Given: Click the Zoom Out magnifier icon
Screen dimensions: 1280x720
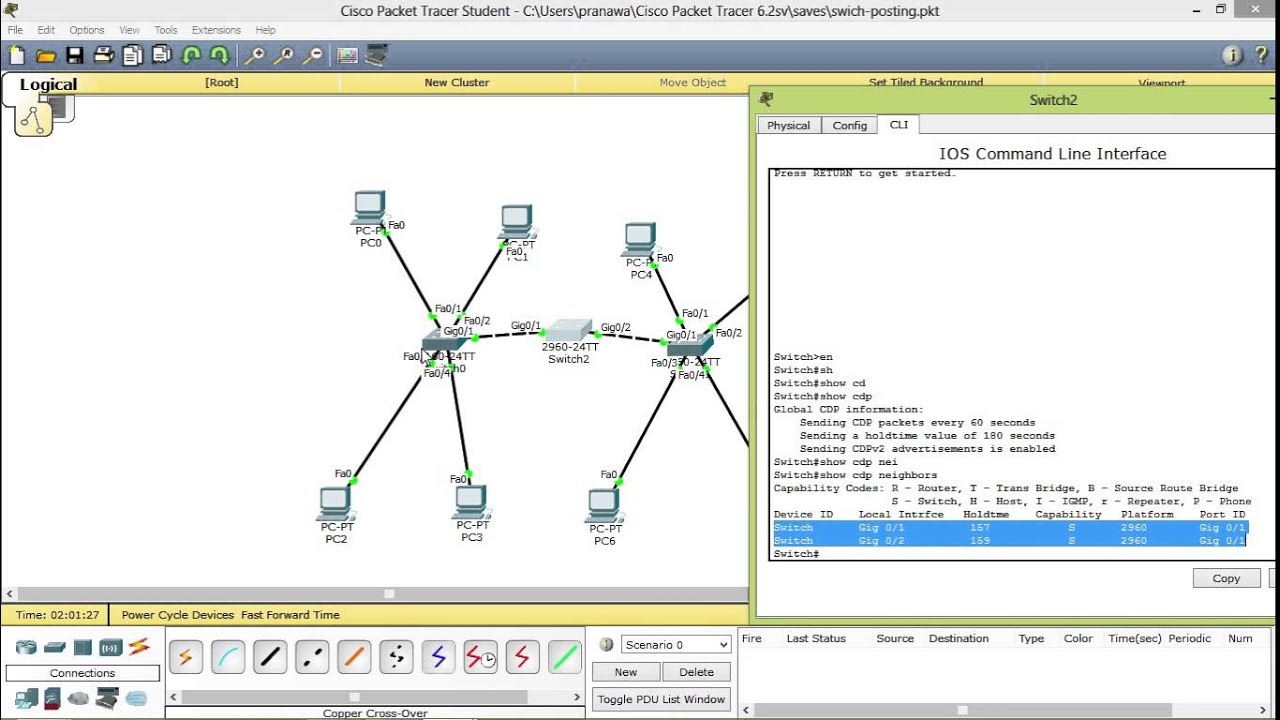Looking at the screenshot, I should (312, 56).
